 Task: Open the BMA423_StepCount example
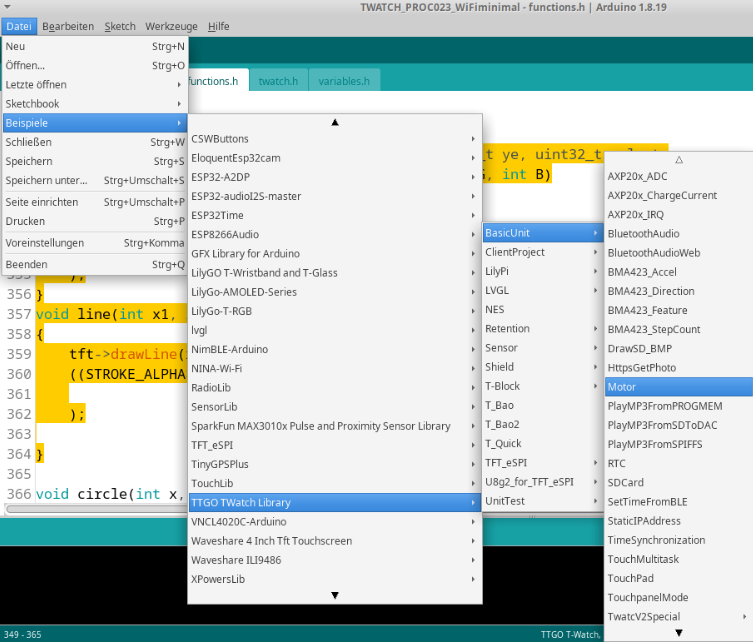point(679,329)
